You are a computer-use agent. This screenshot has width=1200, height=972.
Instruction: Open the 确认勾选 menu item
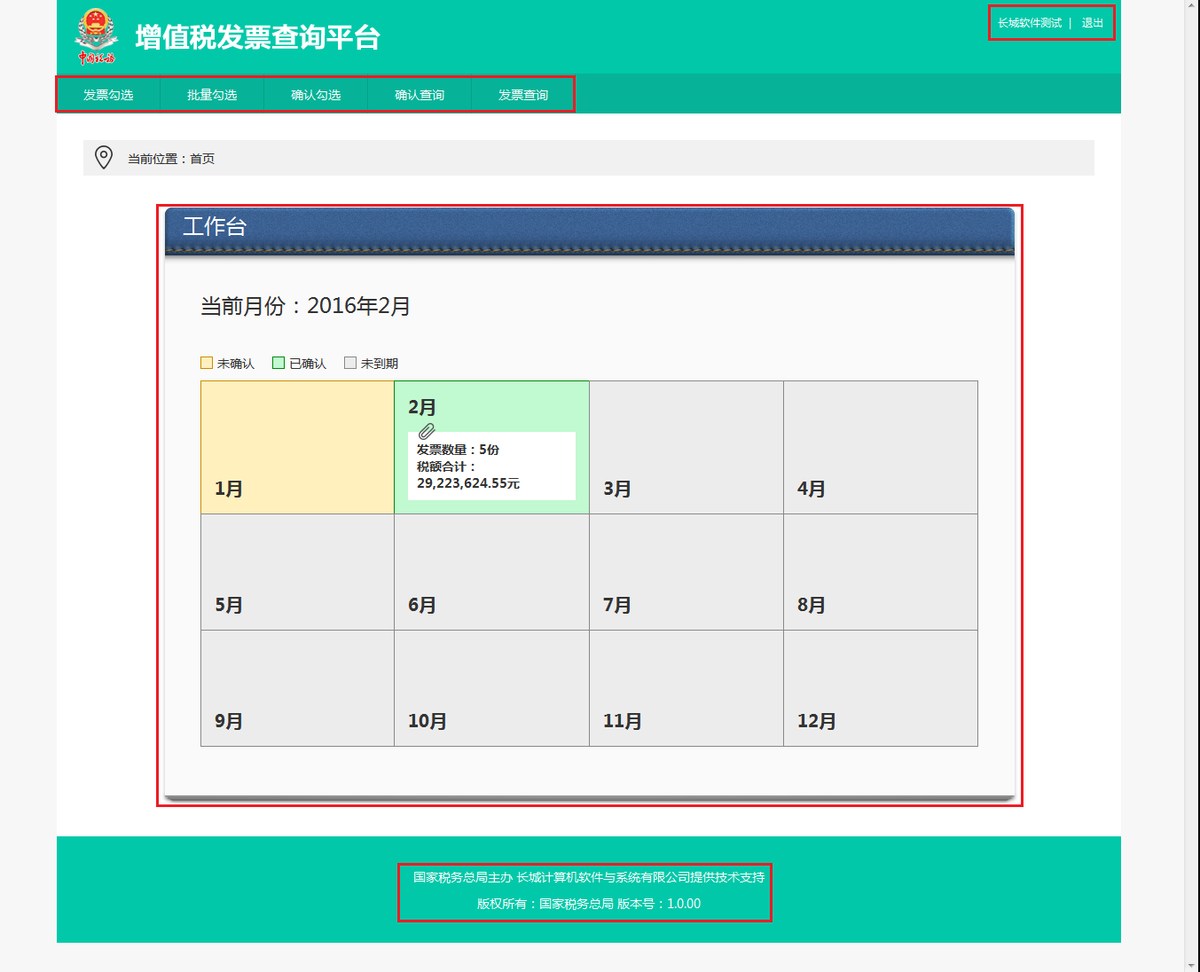(315, 94)
